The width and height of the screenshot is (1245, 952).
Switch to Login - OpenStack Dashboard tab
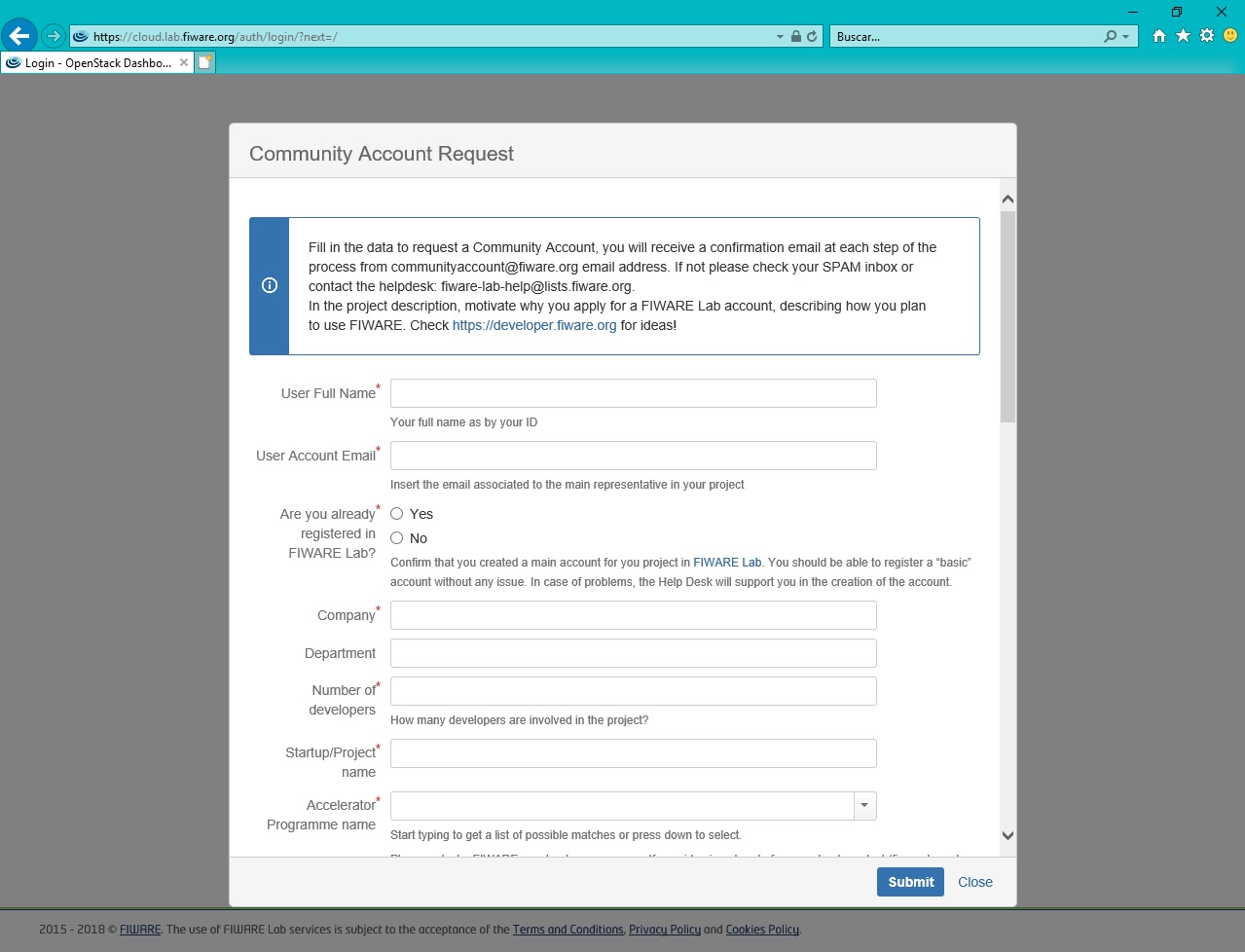tap(97, 62)
